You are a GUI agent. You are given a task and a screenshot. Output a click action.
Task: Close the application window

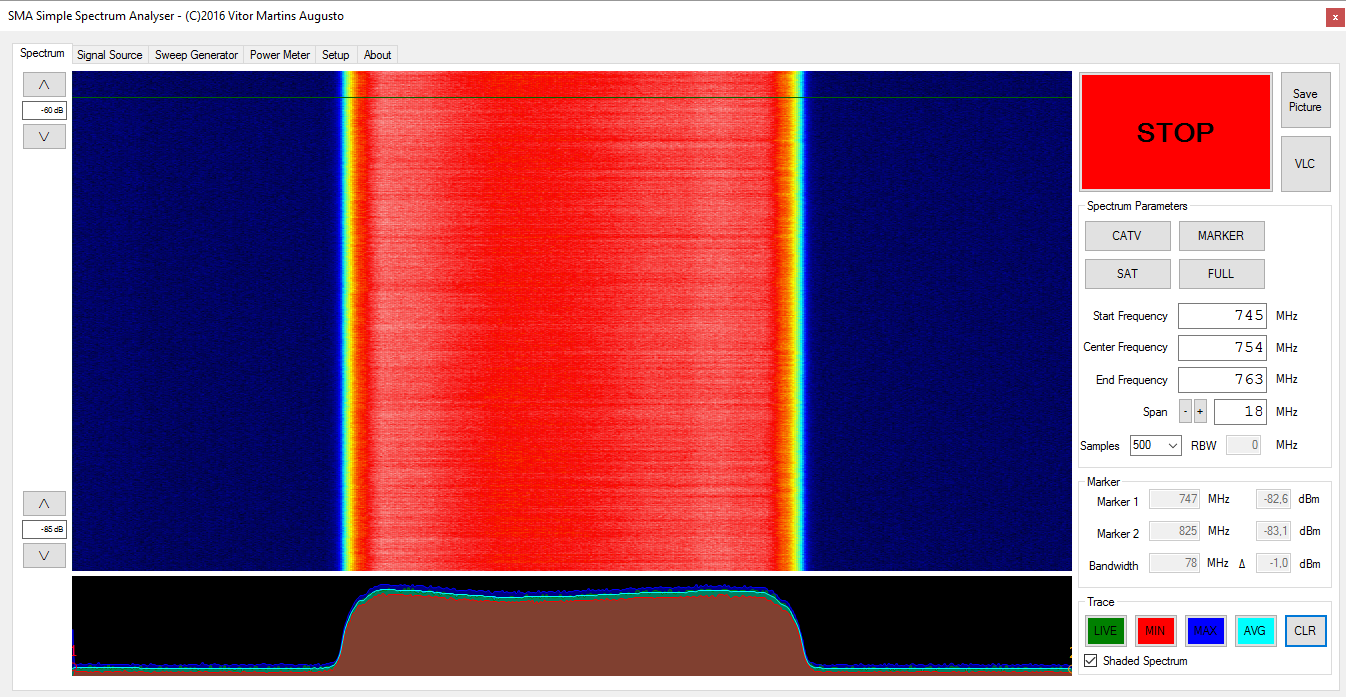(1334, 17)
